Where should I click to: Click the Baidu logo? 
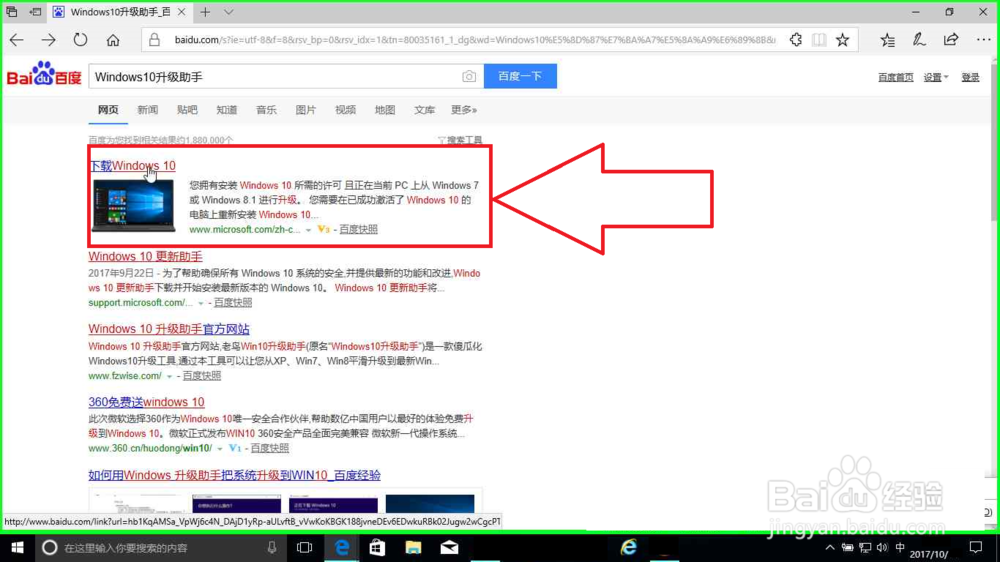[44, 74]
